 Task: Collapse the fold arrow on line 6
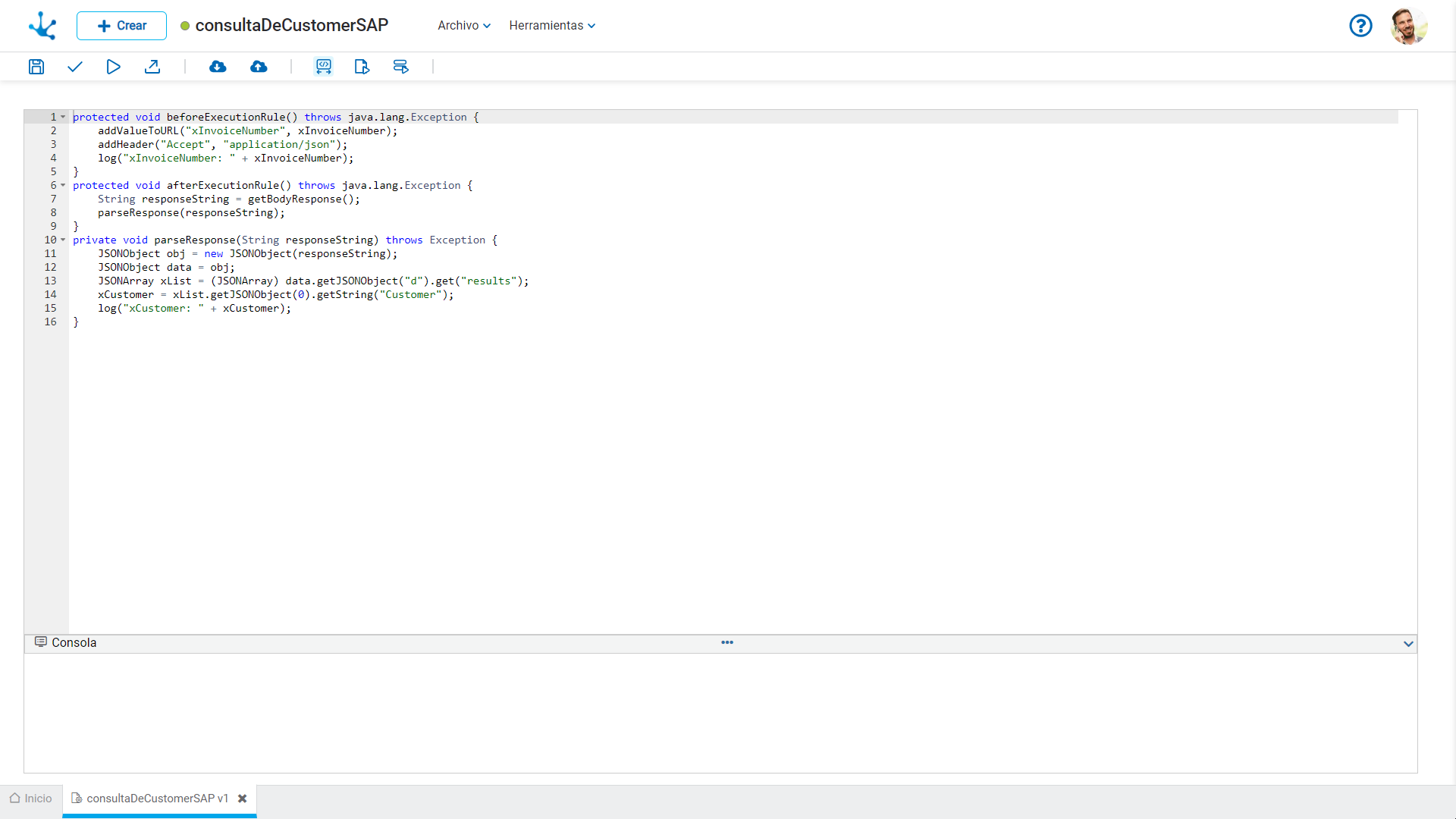63,185
